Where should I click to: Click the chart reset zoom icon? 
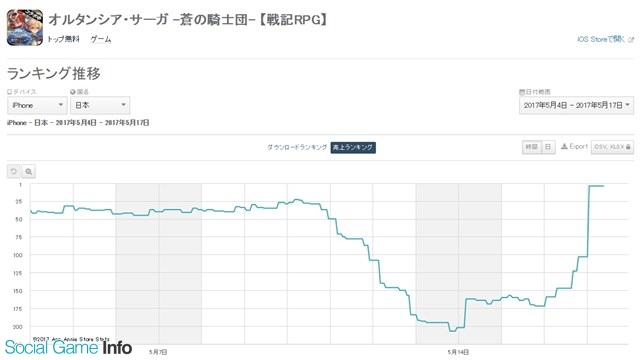pos(13,171)
